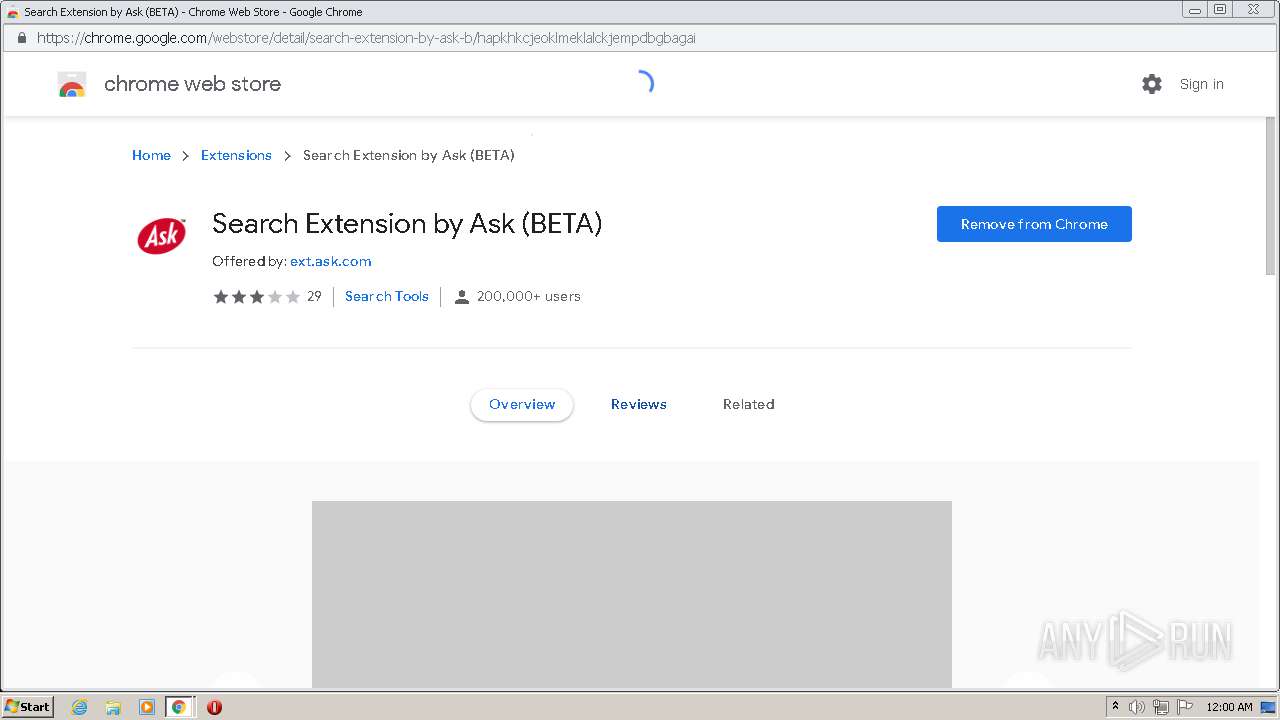Click the action center flag icon
Screen dimensions: 1280x720
click(1184, 707)
